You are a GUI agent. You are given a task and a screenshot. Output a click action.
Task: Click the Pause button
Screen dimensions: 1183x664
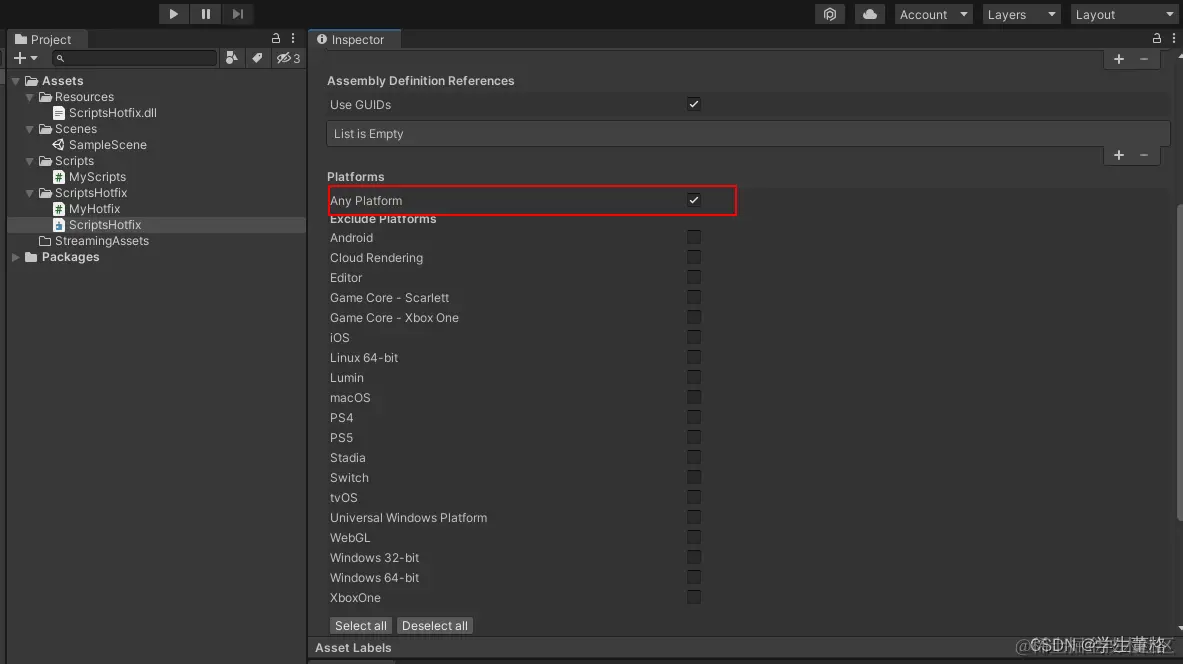(x=205, y=14)
